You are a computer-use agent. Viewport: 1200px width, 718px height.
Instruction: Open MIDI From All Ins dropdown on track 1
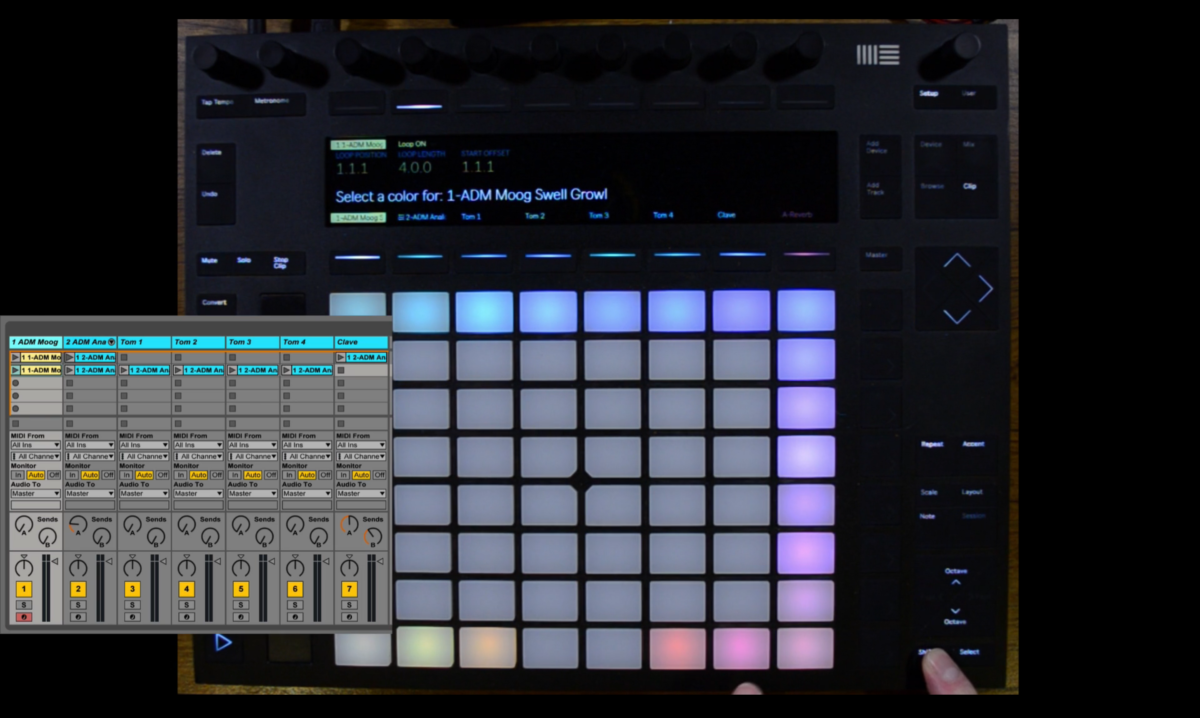[x=36, y=445]
